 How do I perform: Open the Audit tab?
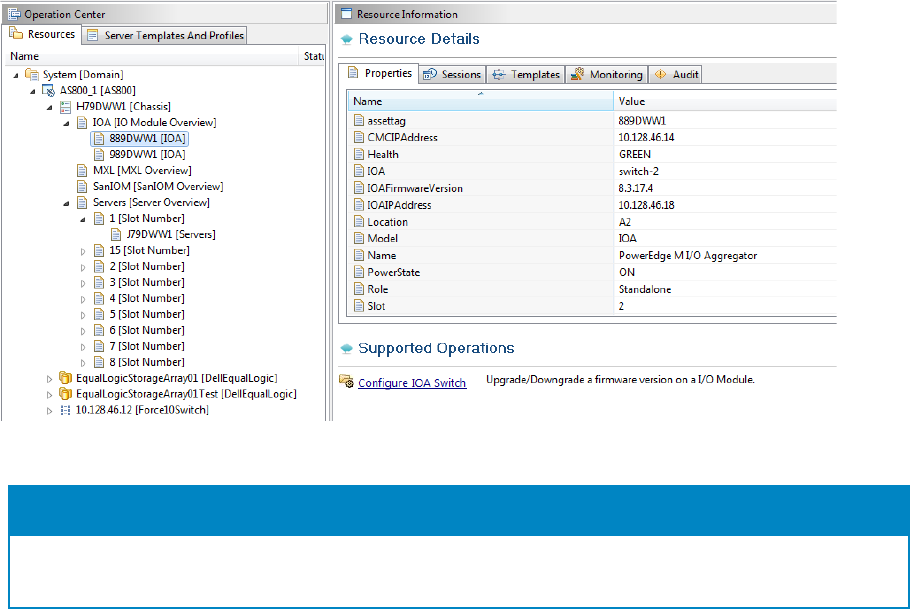point(676,74)
